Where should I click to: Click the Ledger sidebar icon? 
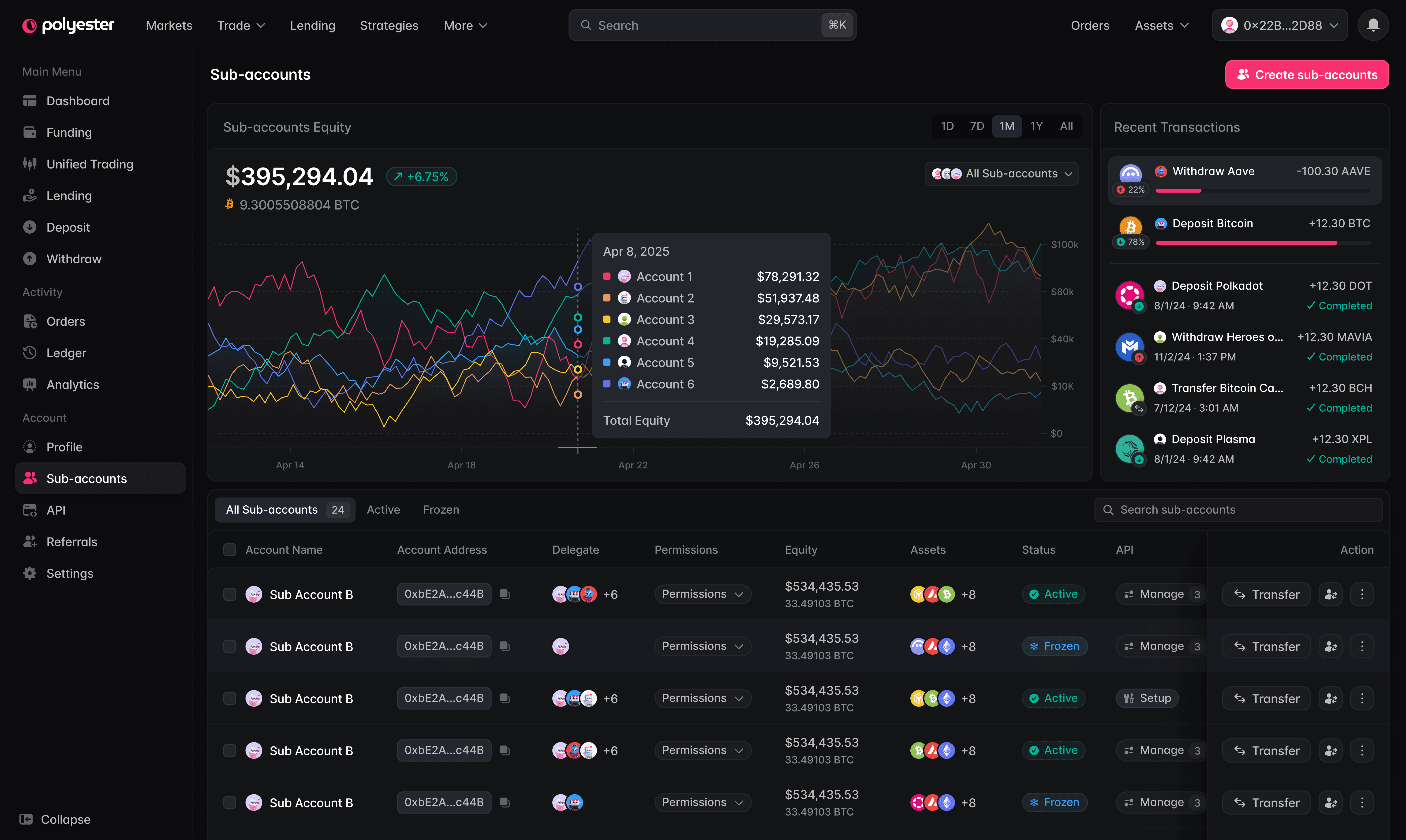[30, 353]
